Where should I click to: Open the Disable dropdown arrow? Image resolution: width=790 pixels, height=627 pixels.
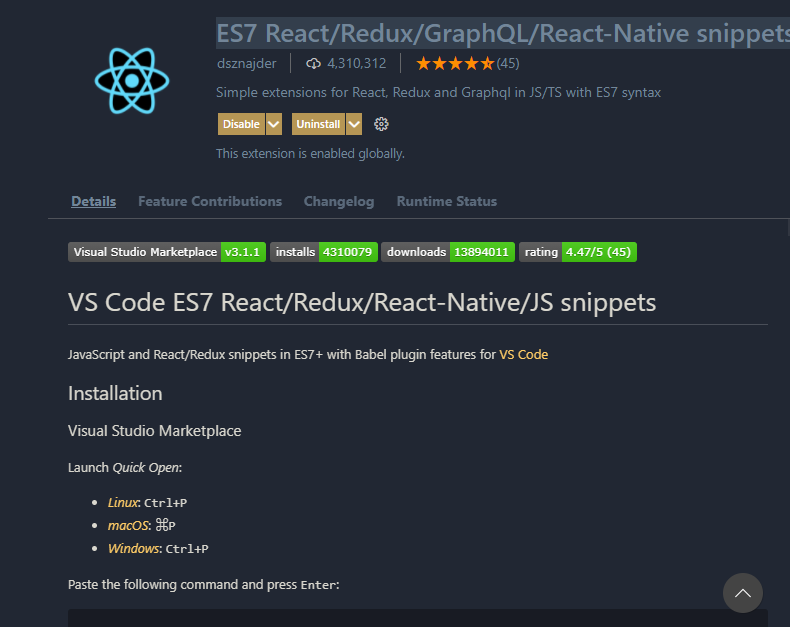click(274, 124)
